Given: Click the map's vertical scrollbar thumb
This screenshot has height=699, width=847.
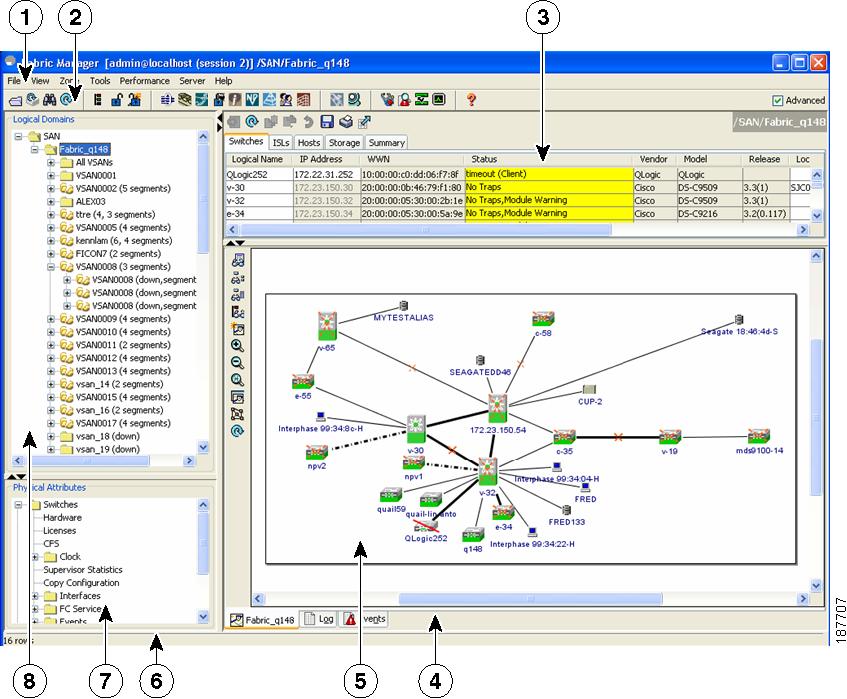Looking at the screenshot, I should pos(816,416).
